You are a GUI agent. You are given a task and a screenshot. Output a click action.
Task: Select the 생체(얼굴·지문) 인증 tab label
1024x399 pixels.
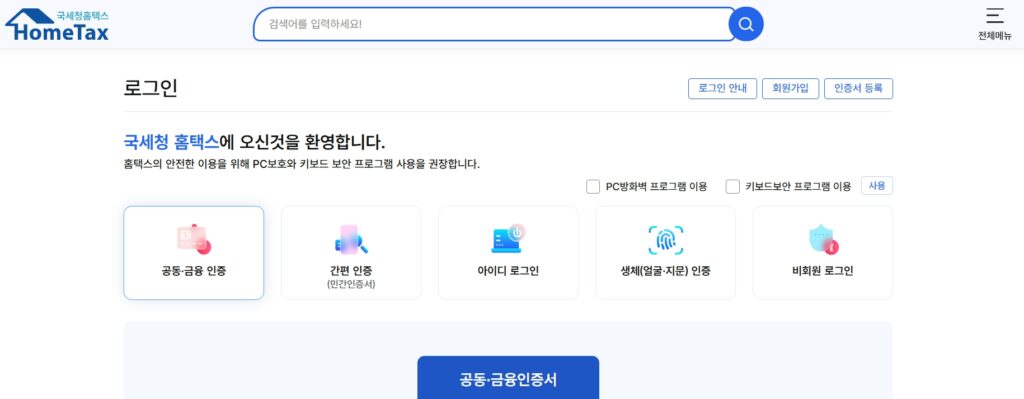665,271
